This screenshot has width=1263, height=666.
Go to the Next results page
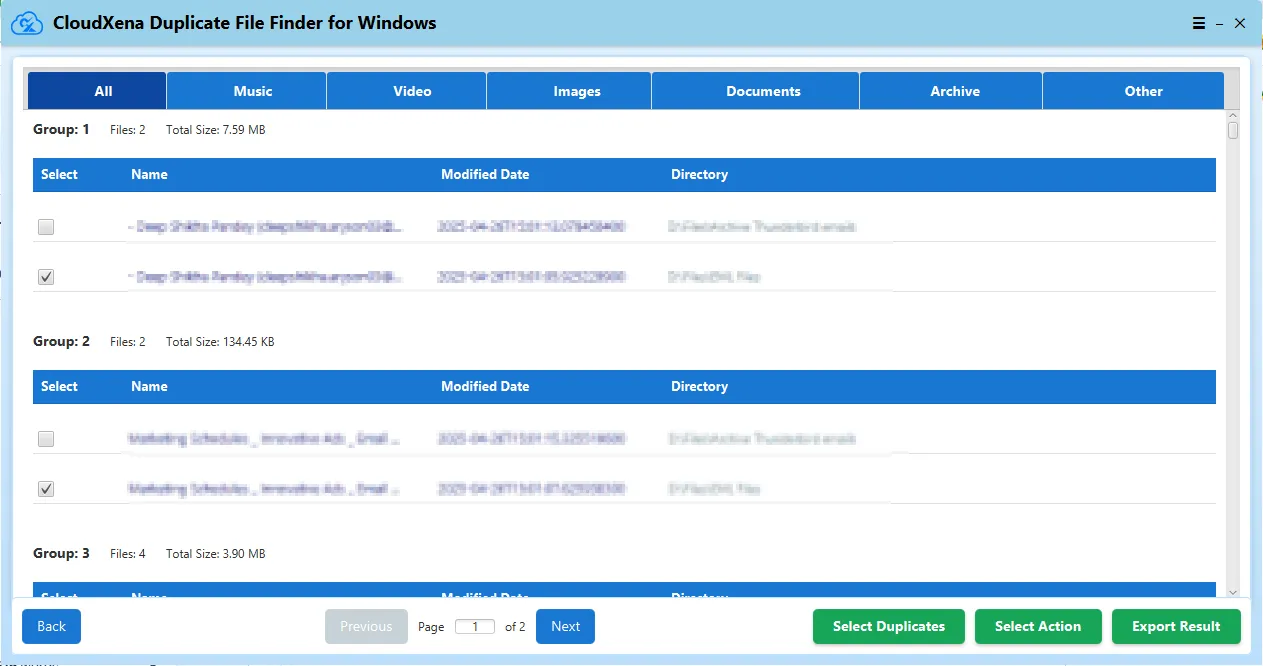565,626
